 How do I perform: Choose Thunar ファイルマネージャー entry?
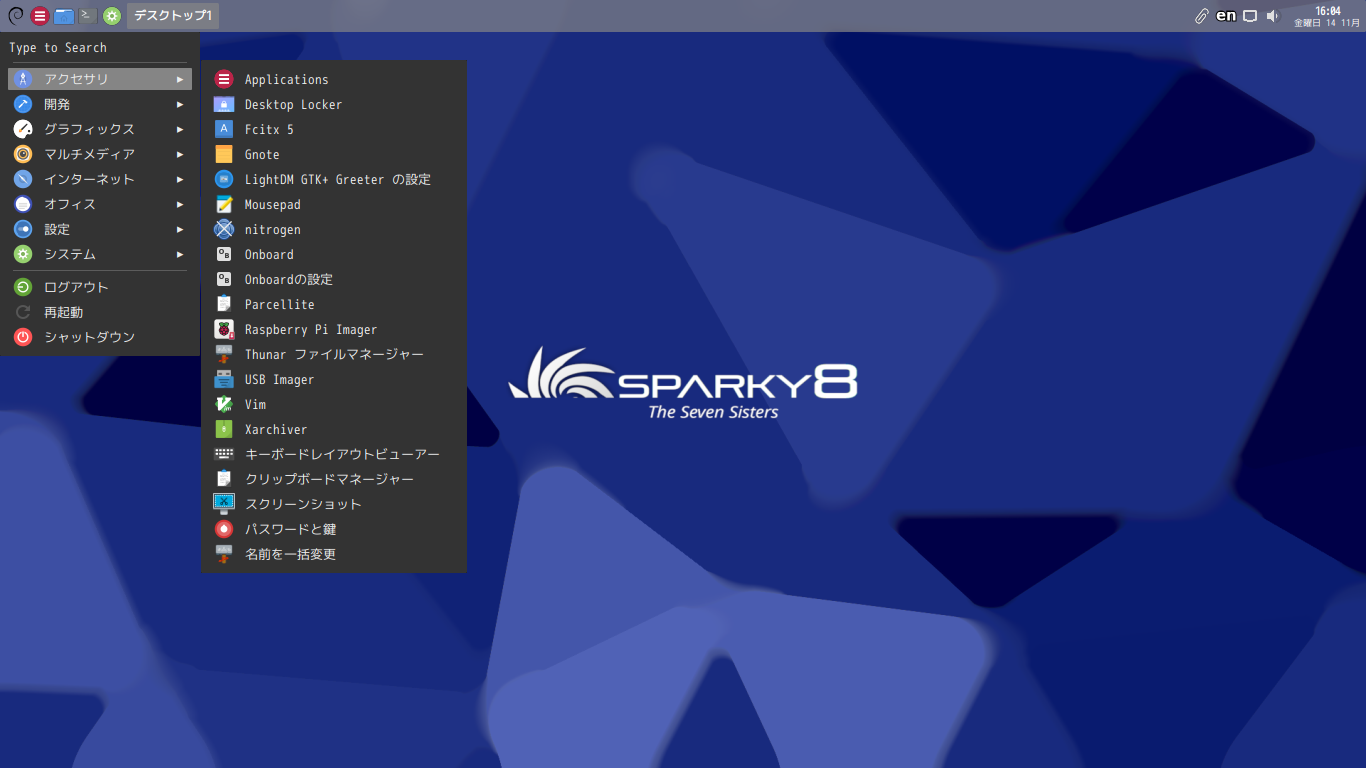pyautogui.click(x=334, y=354)
